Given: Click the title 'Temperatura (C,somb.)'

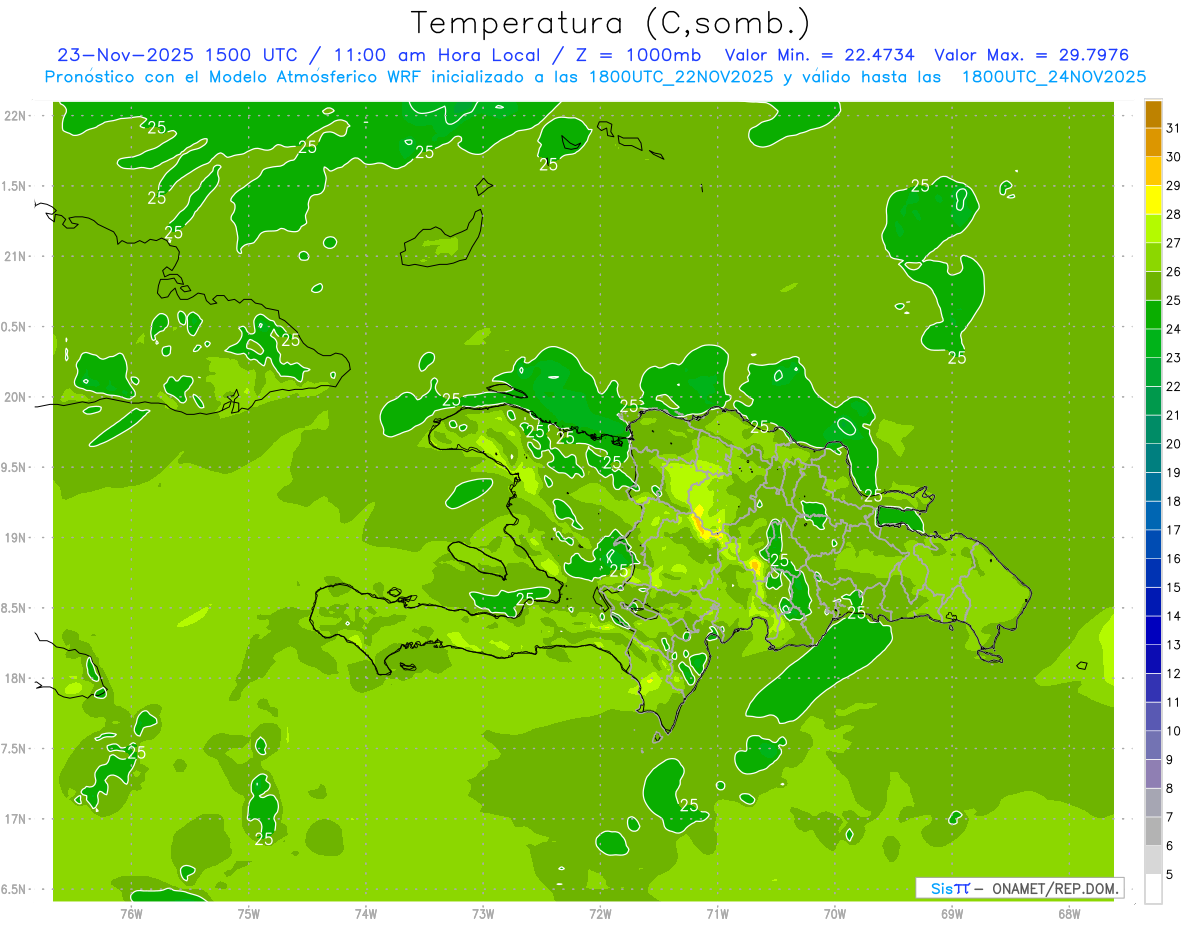Looking at the screenshot, I should click(x=610, y=24).
